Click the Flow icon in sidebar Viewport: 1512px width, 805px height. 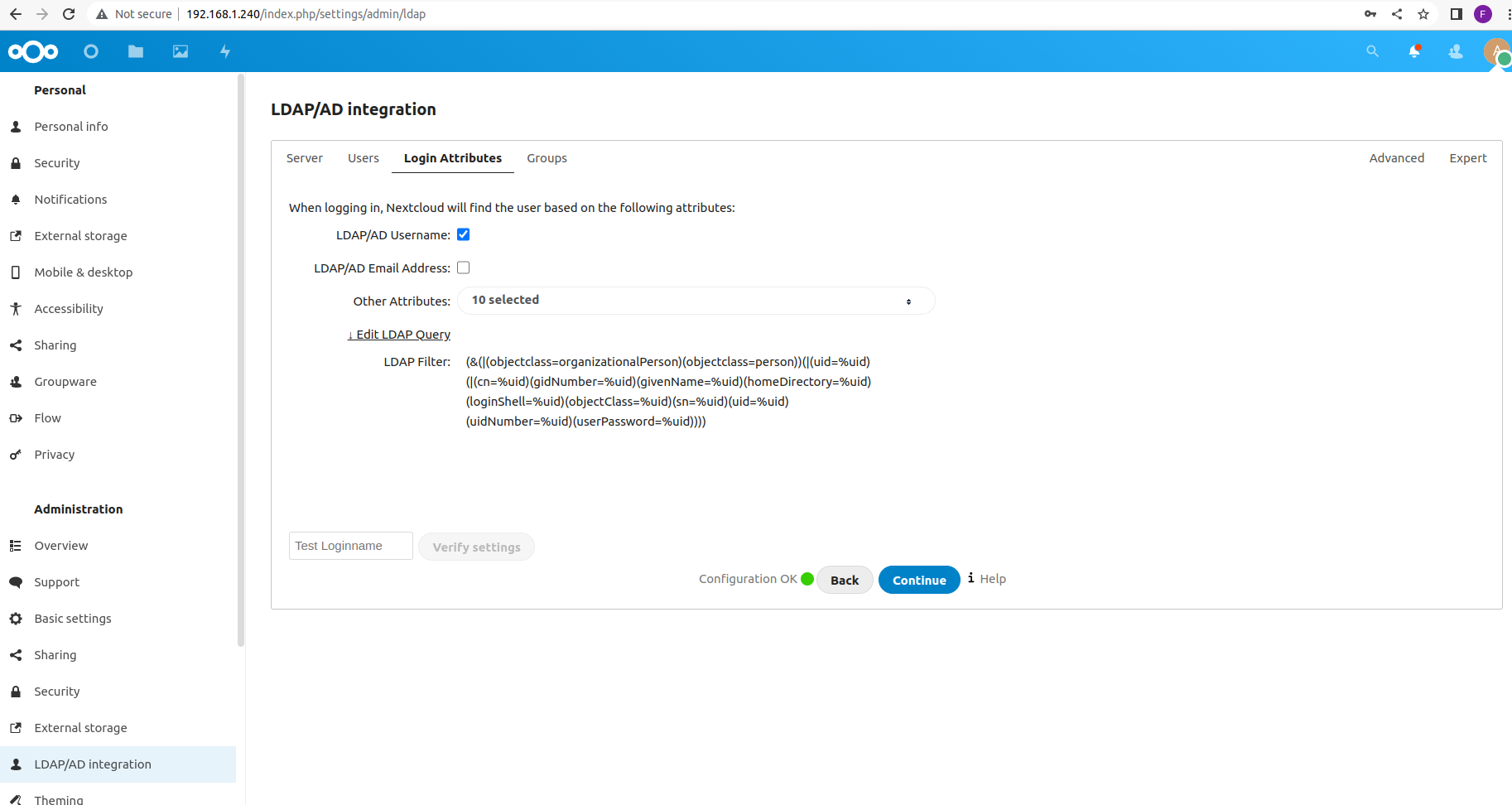point(16,418)
